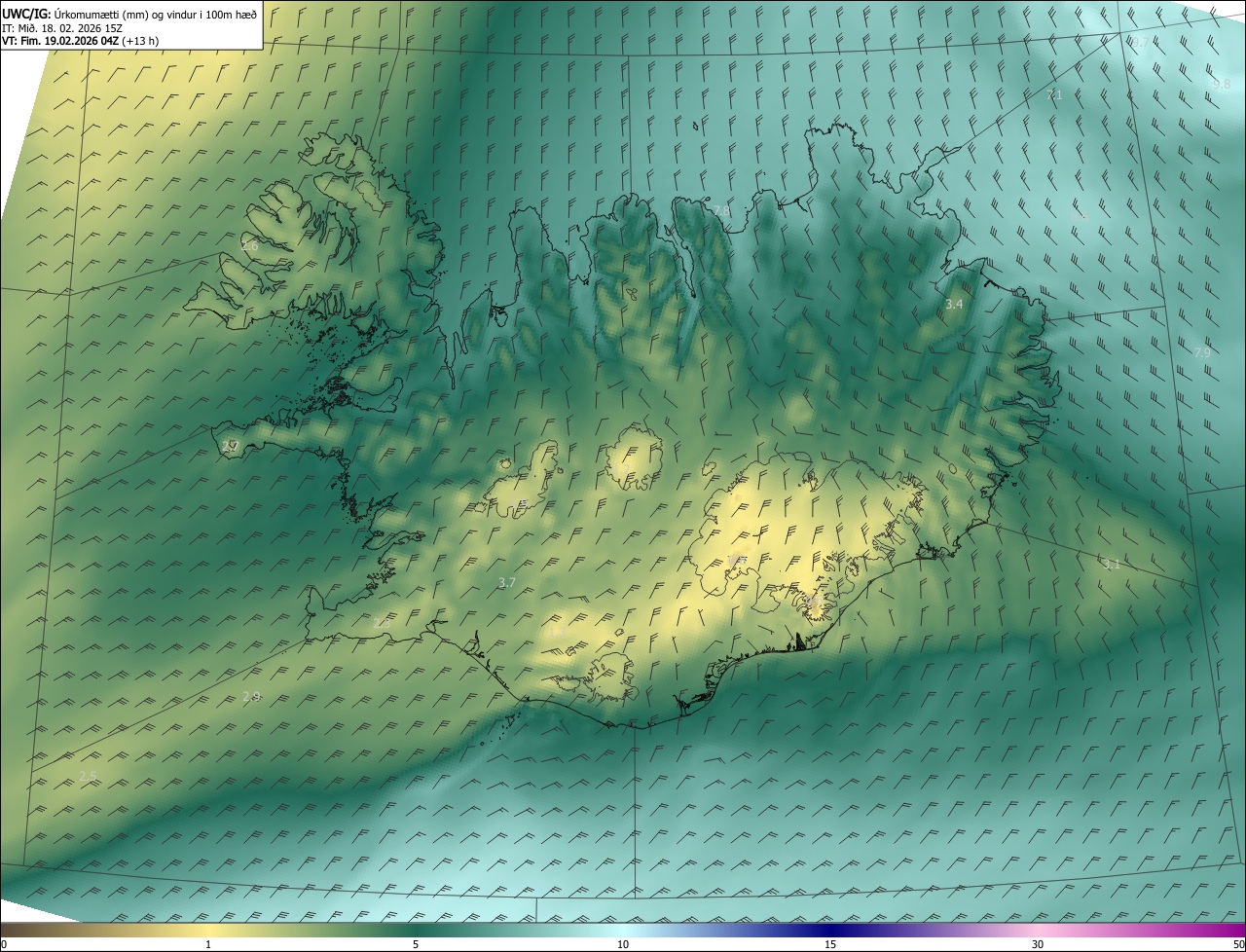The width and height of the screenshot is (1246, 952).
Task: Click the 7.8 value on the north coast
Action: pos(721,211)
